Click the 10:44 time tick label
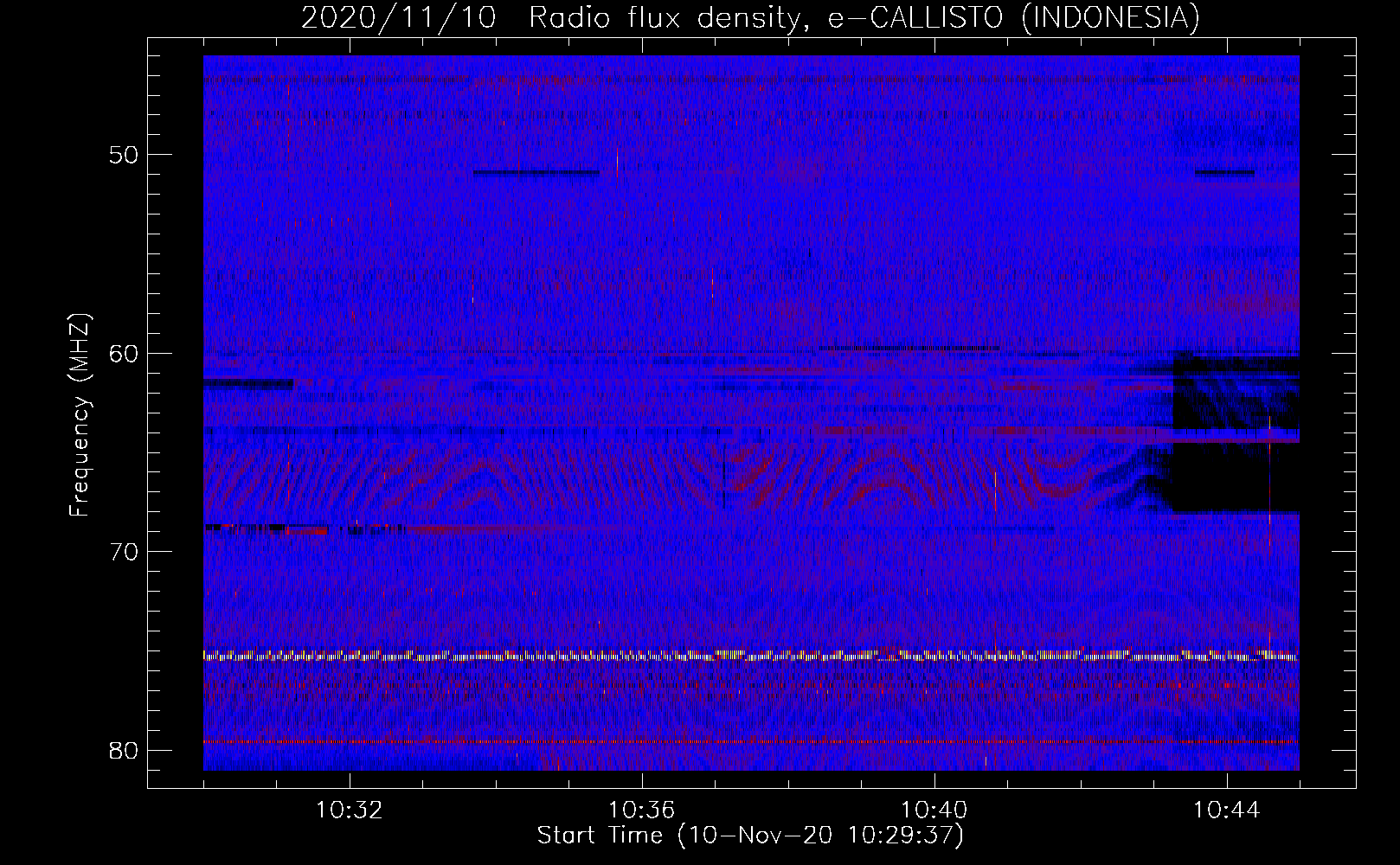 1227,811
